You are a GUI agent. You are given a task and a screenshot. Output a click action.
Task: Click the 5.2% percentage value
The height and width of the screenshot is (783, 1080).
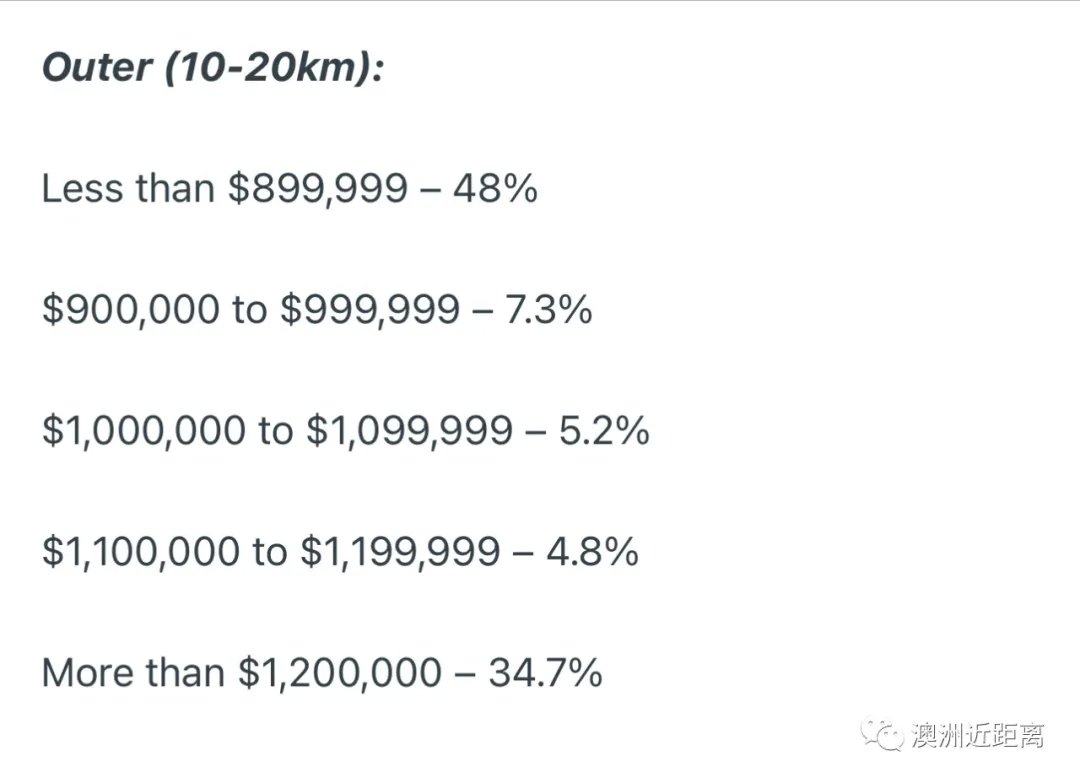604,430
